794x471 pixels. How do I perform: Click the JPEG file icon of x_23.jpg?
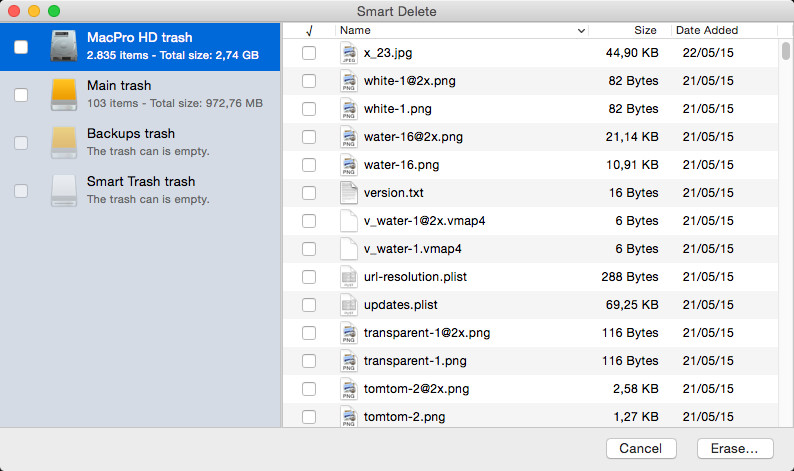click(x=349, y=53)
